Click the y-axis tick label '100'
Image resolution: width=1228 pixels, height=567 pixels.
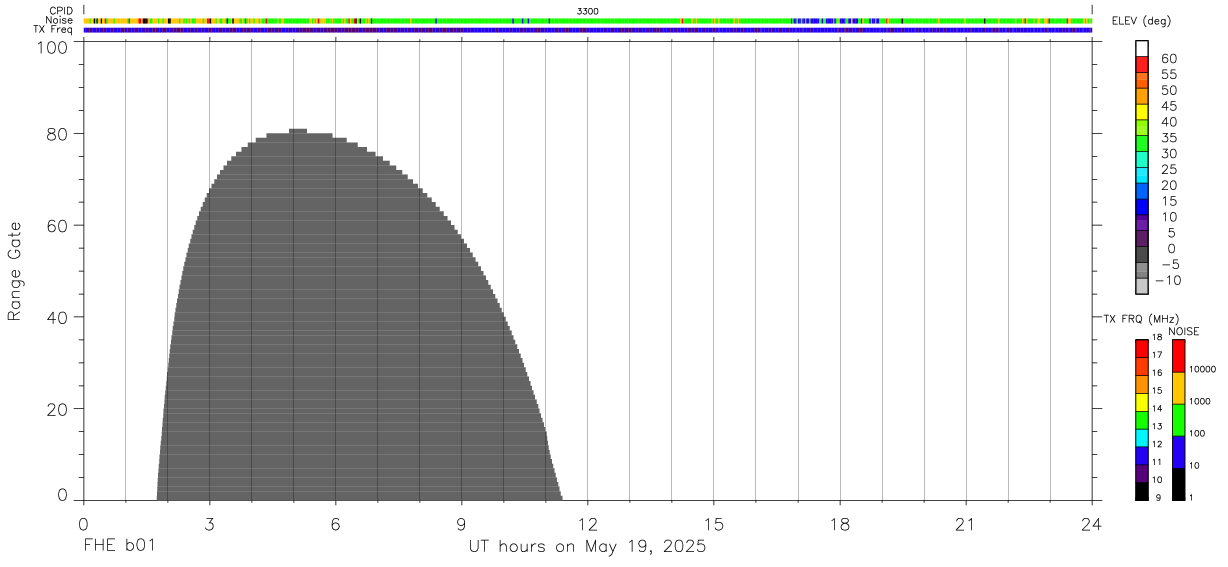tap(54, 46)
